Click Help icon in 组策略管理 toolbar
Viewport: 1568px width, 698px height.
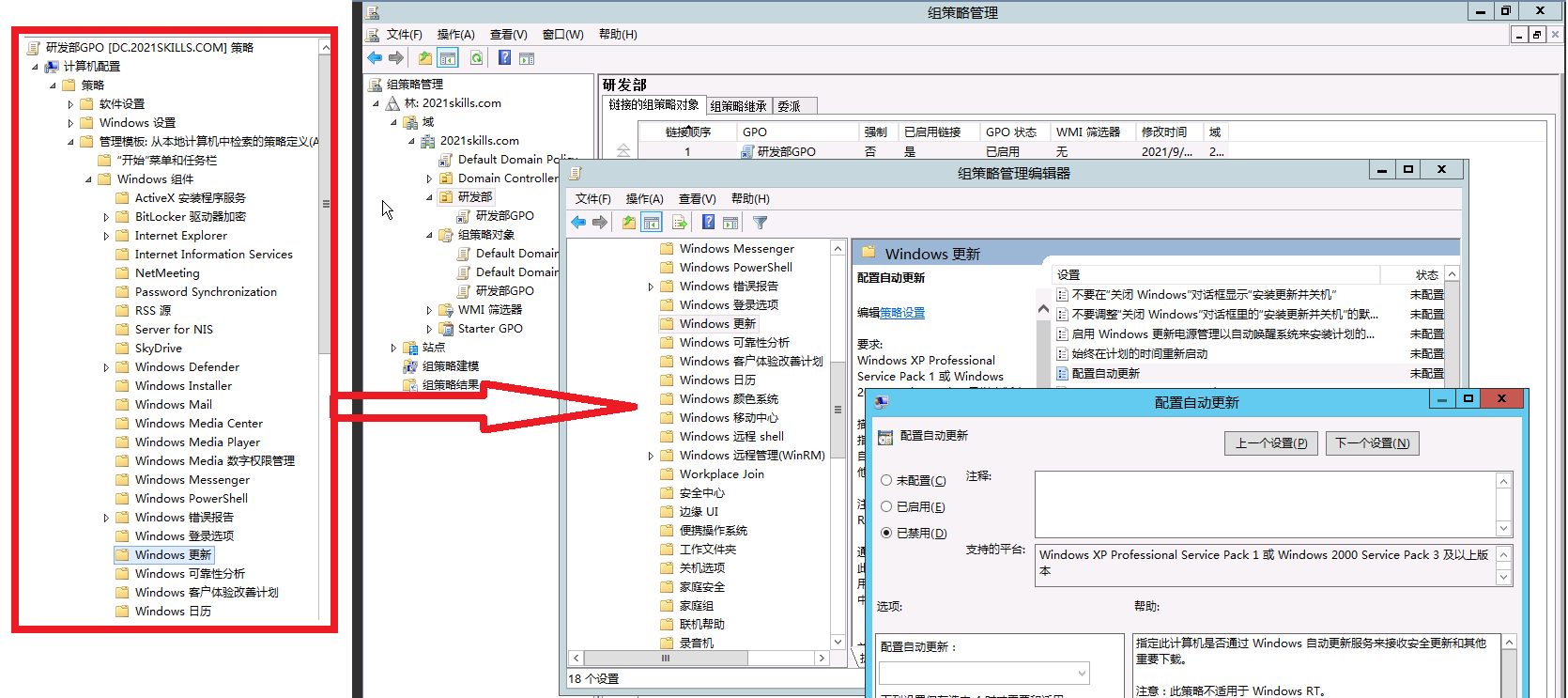[x=504, y=58]
